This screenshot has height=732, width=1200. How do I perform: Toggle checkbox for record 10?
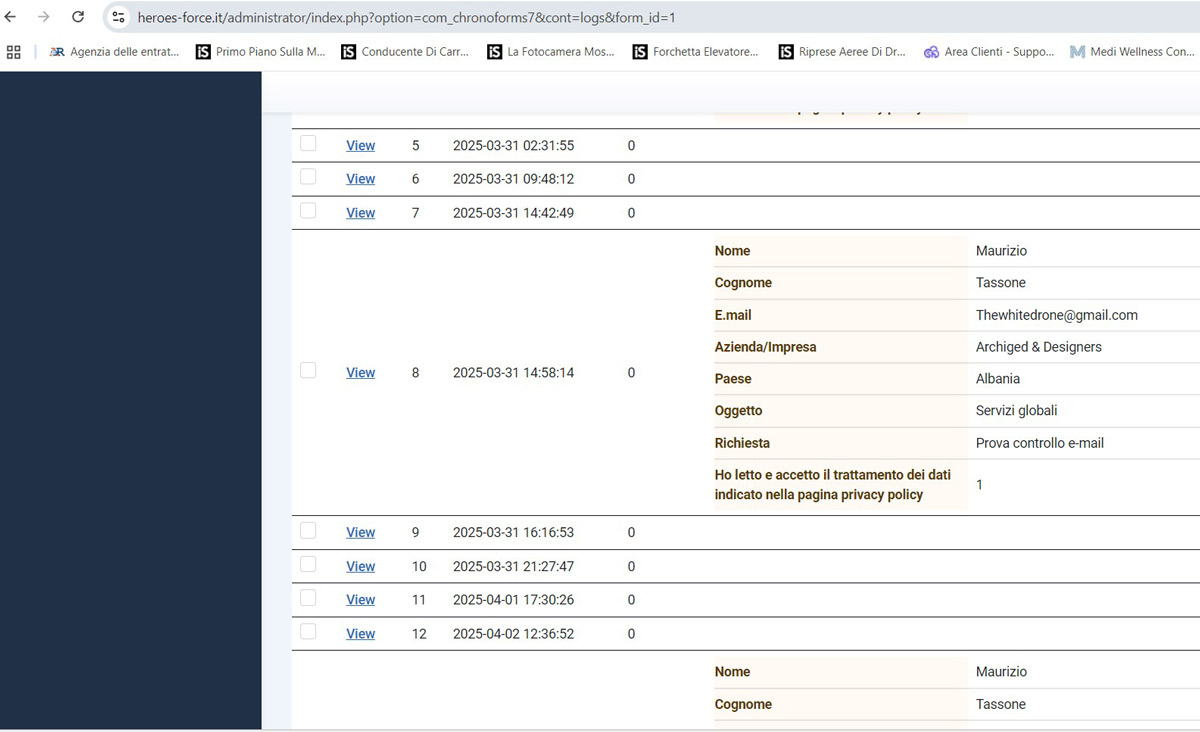(308, 565)
